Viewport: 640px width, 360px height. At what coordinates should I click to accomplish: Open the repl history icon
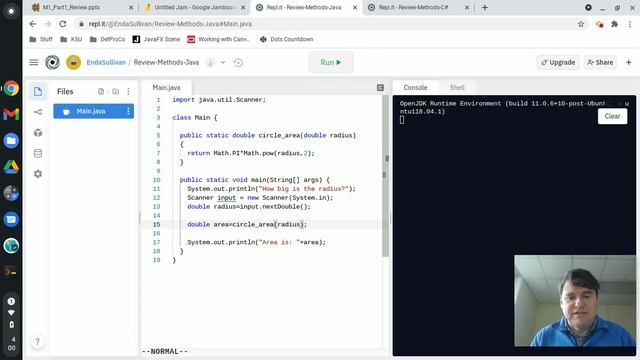(238, 62)
